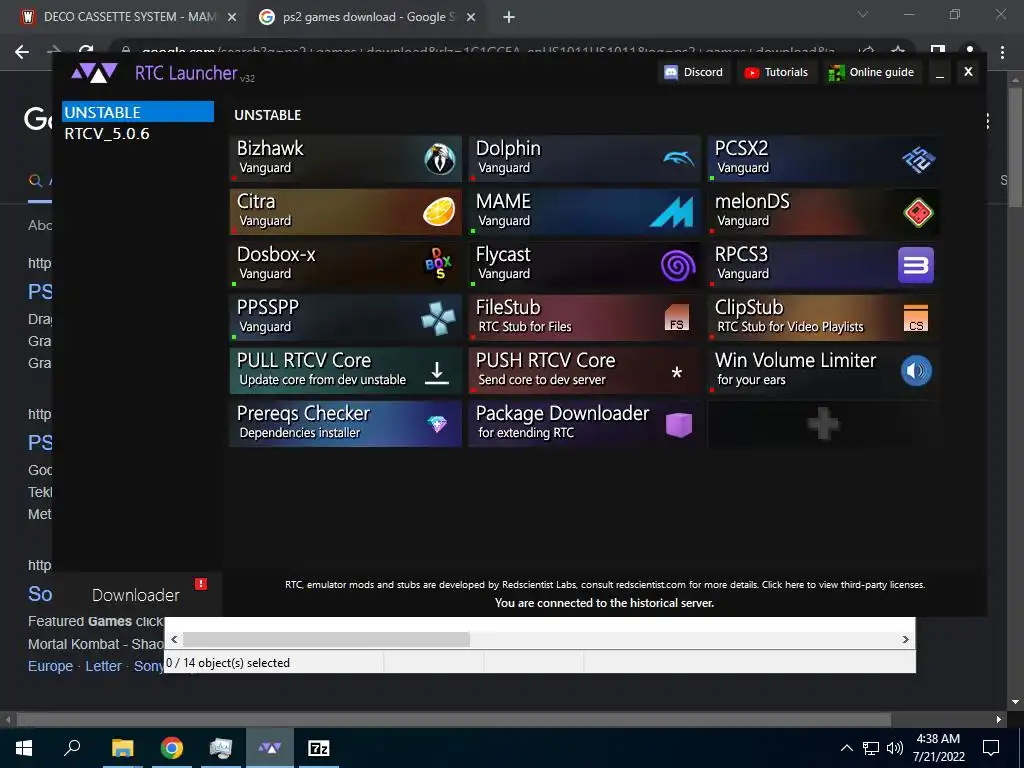Launch Dosbox-x via its DOS box icon
The width and height of the screenshot is (1024, 768).
439,264
